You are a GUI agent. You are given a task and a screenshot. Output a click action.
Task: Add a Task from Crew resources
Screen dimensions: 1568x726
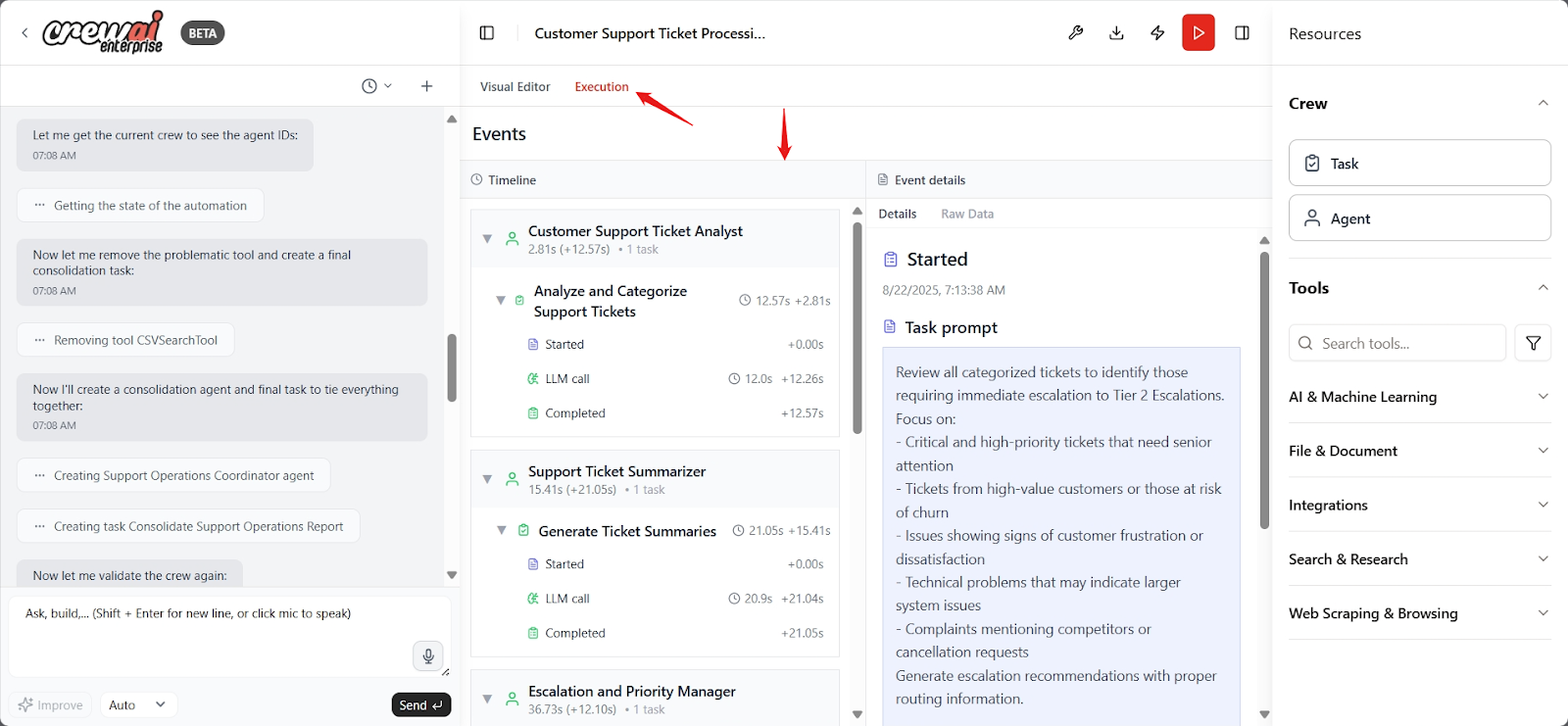pos(1419,164)
